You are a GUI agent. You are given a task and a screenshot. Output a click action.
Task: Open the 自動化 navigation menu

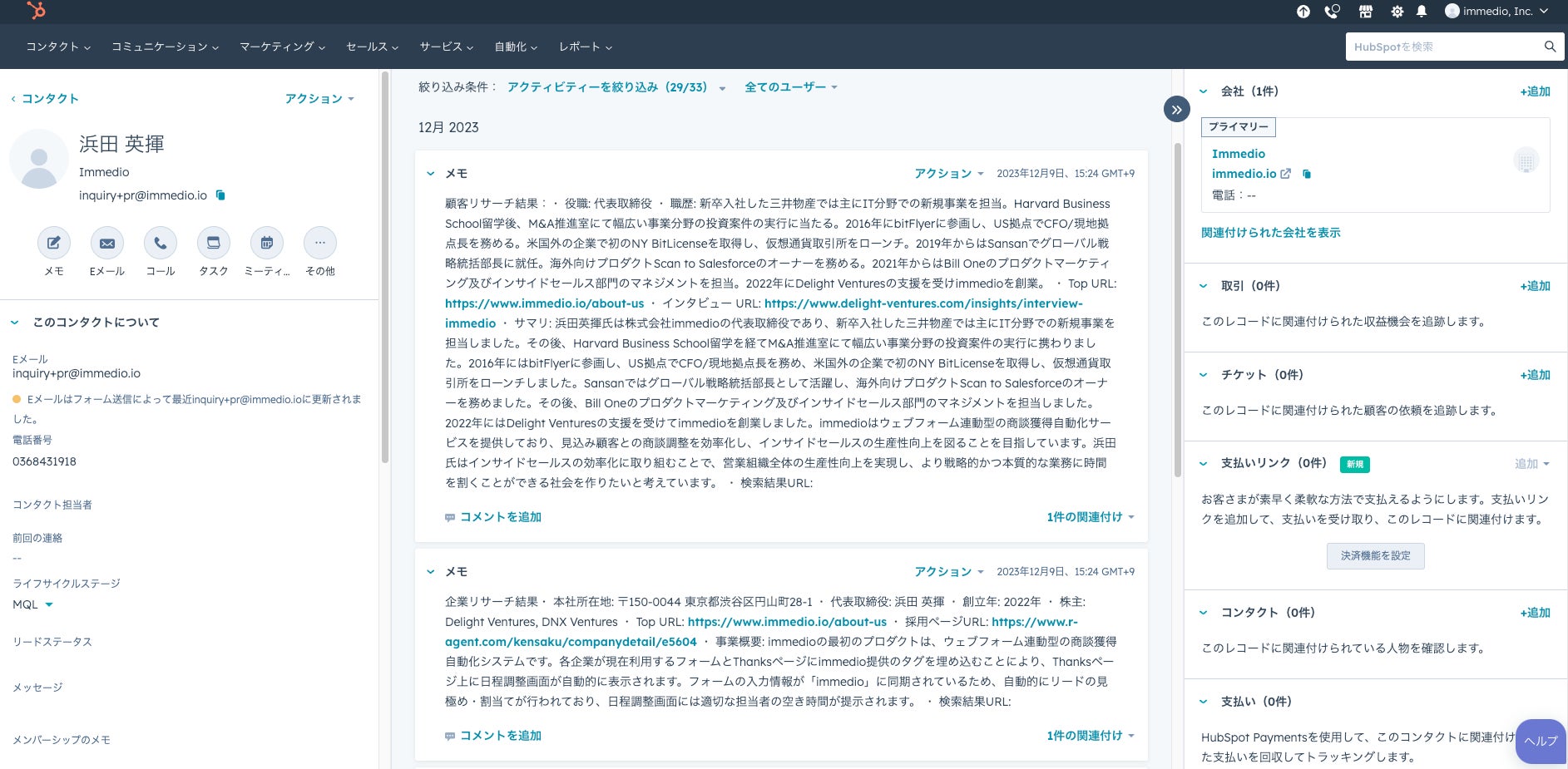point(516,47)
